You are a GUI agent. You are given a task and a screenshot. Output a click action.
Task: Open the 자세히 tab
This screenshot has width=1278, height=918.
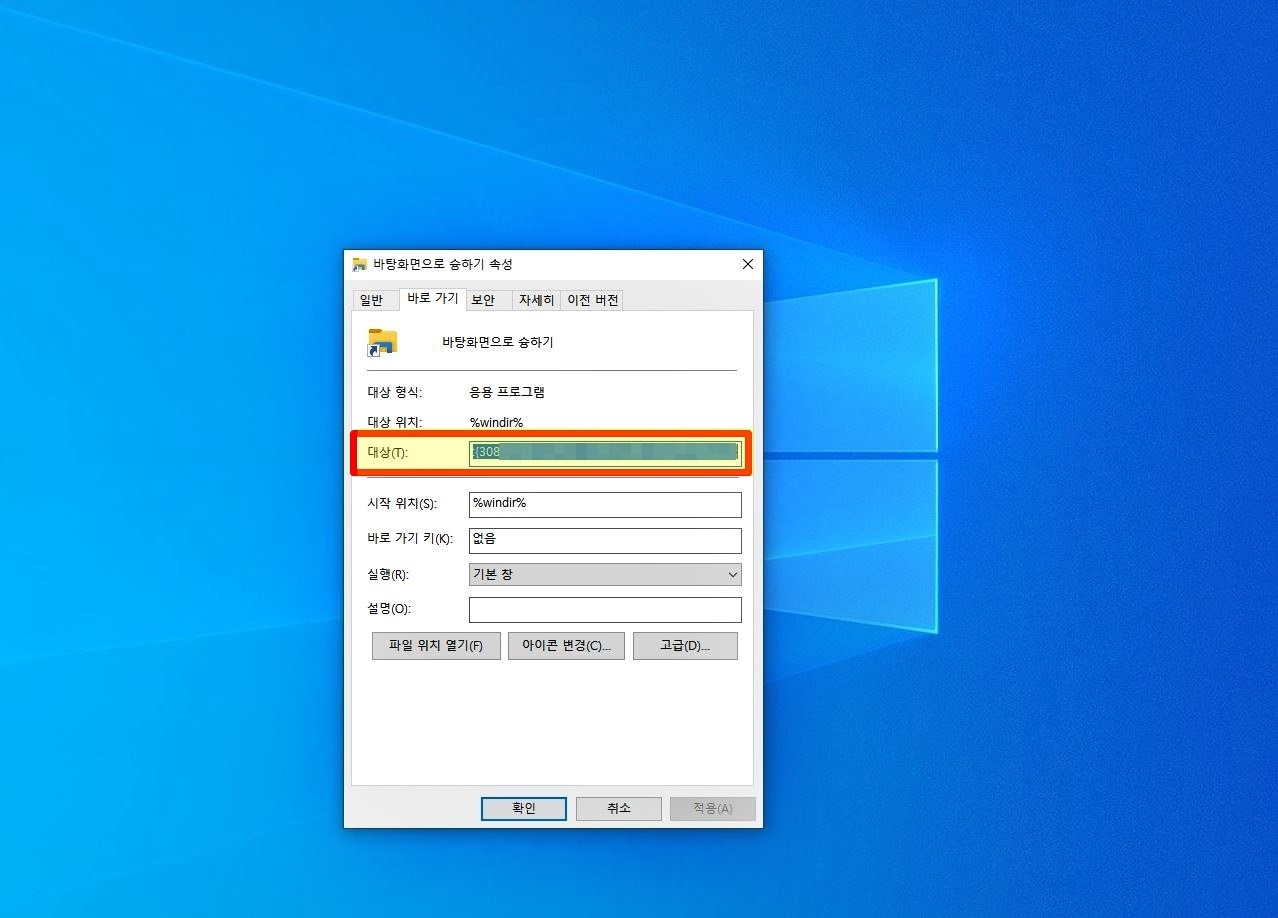[536, 300]
